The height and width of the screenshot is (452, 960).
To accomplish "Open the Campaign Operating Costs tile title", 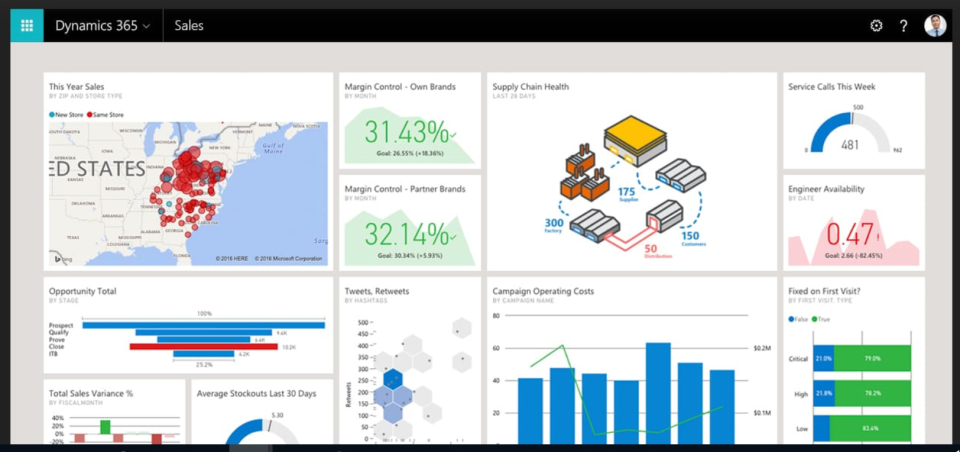I will coord(543,291).
